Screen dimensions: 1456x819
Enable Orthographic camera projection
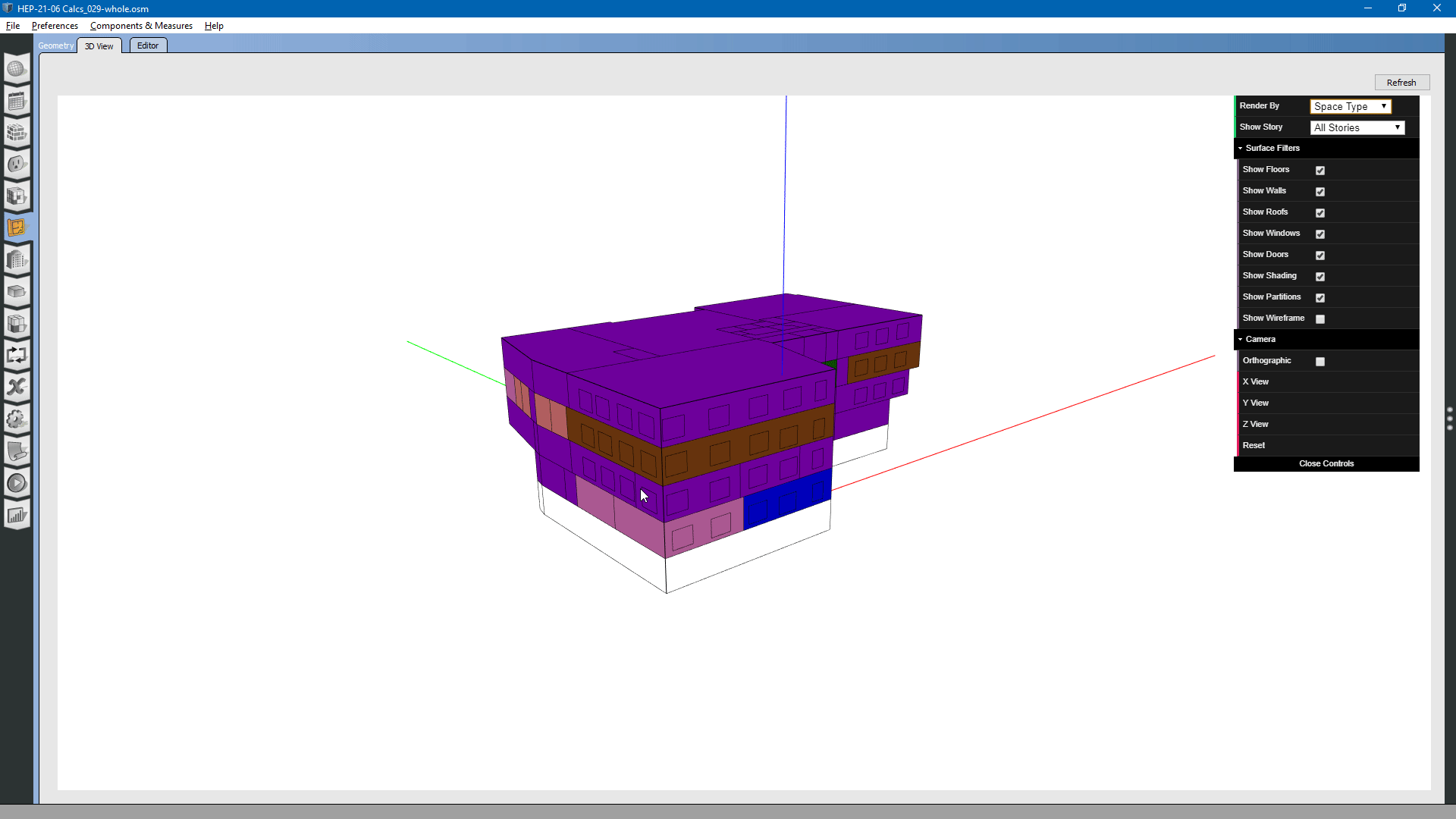1320,362
